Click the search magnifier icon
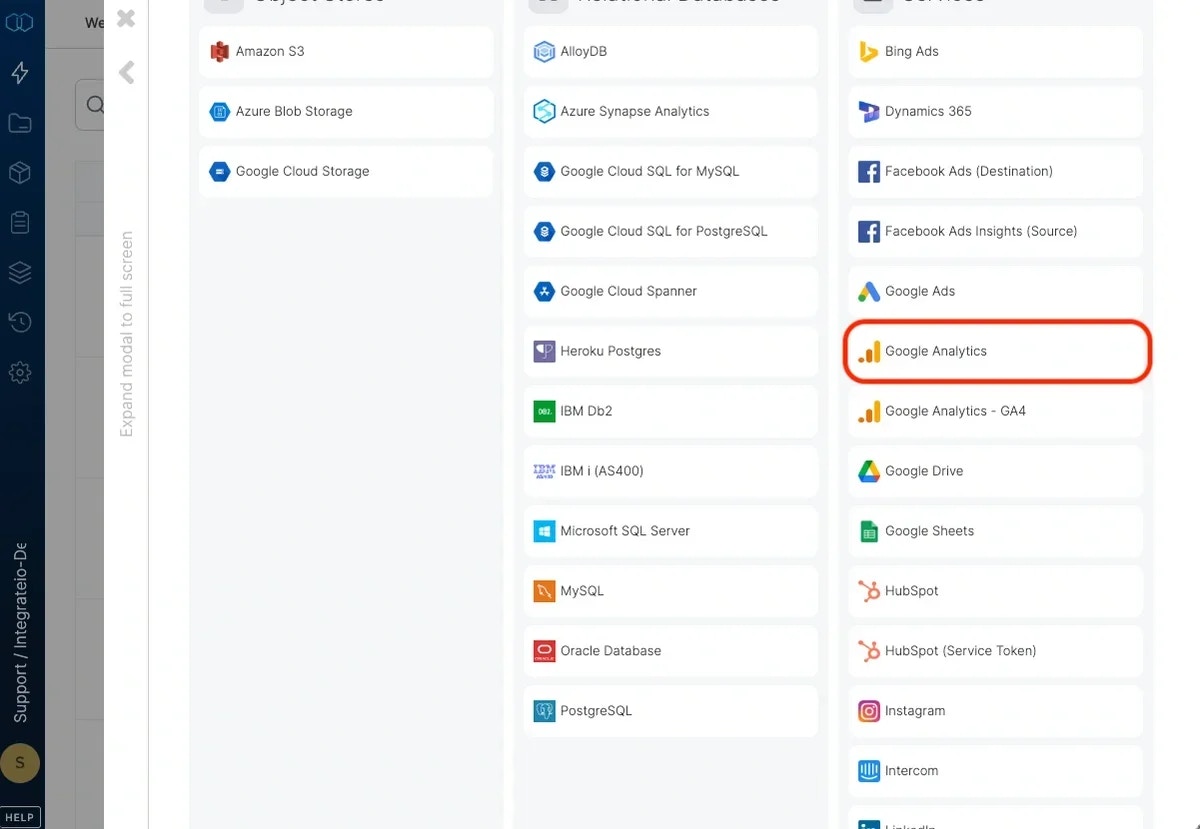Image resolution: width=1200 pixels, height=829 pixels. point(95,104)
